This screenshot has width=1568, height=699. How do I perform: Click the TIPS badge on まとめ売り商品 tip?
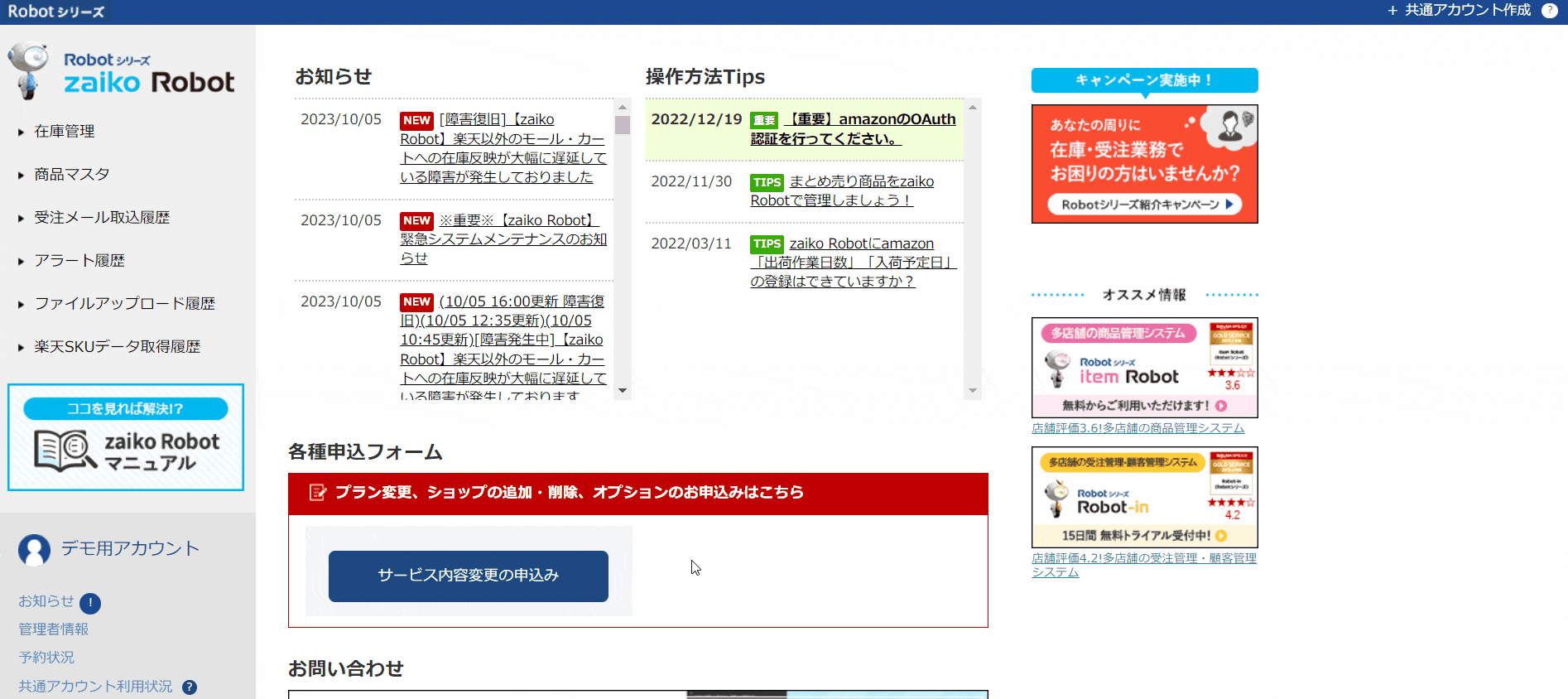click(x=767, y=182)
